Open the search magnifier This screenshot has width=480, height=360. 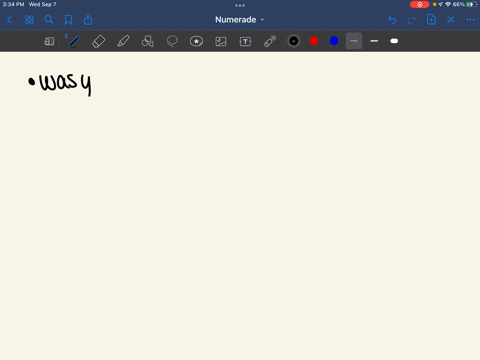pyautogui.click(x=49, y=20)
